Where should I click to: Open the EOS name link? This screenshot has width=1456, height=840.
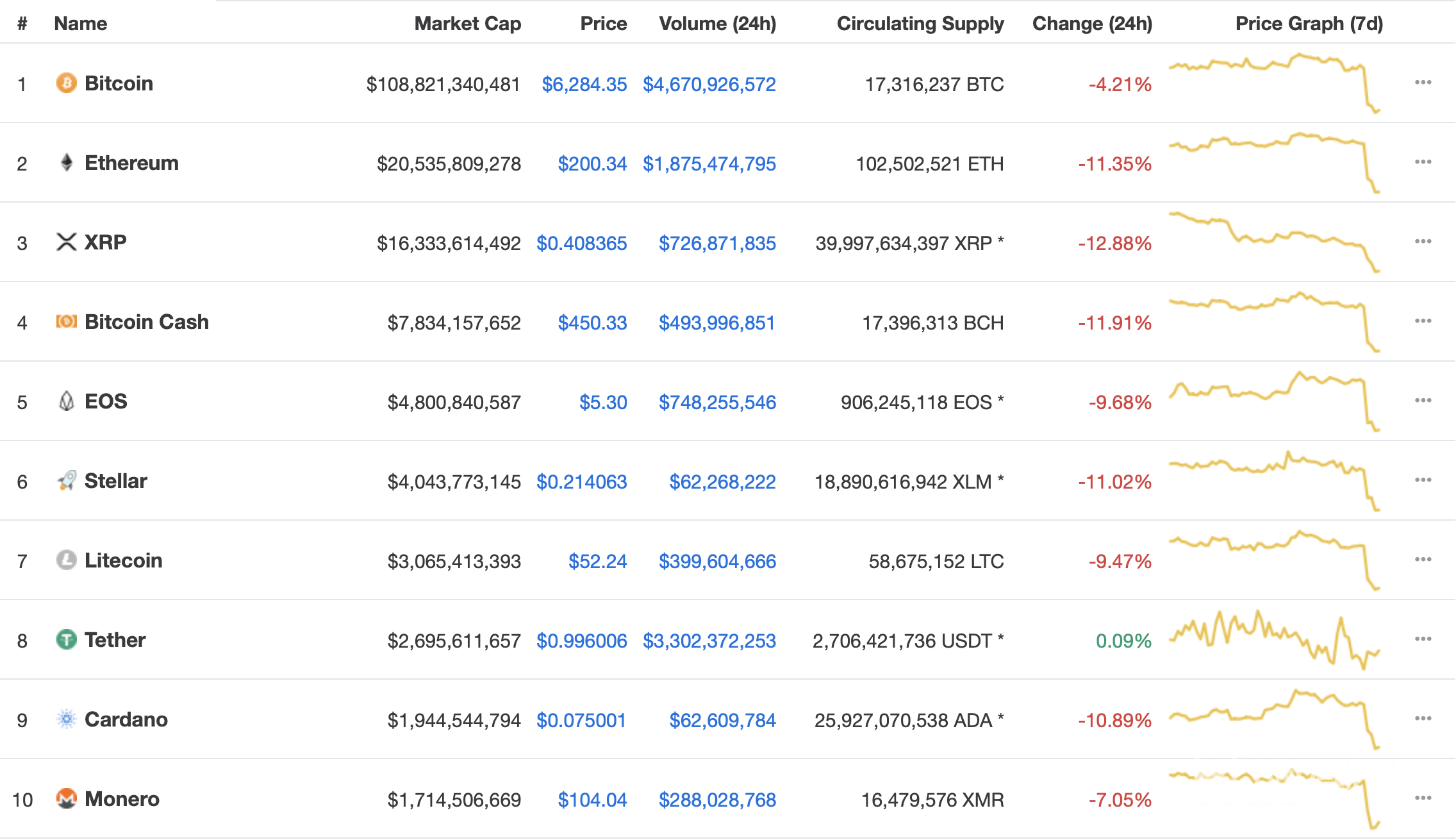point(106,401)
